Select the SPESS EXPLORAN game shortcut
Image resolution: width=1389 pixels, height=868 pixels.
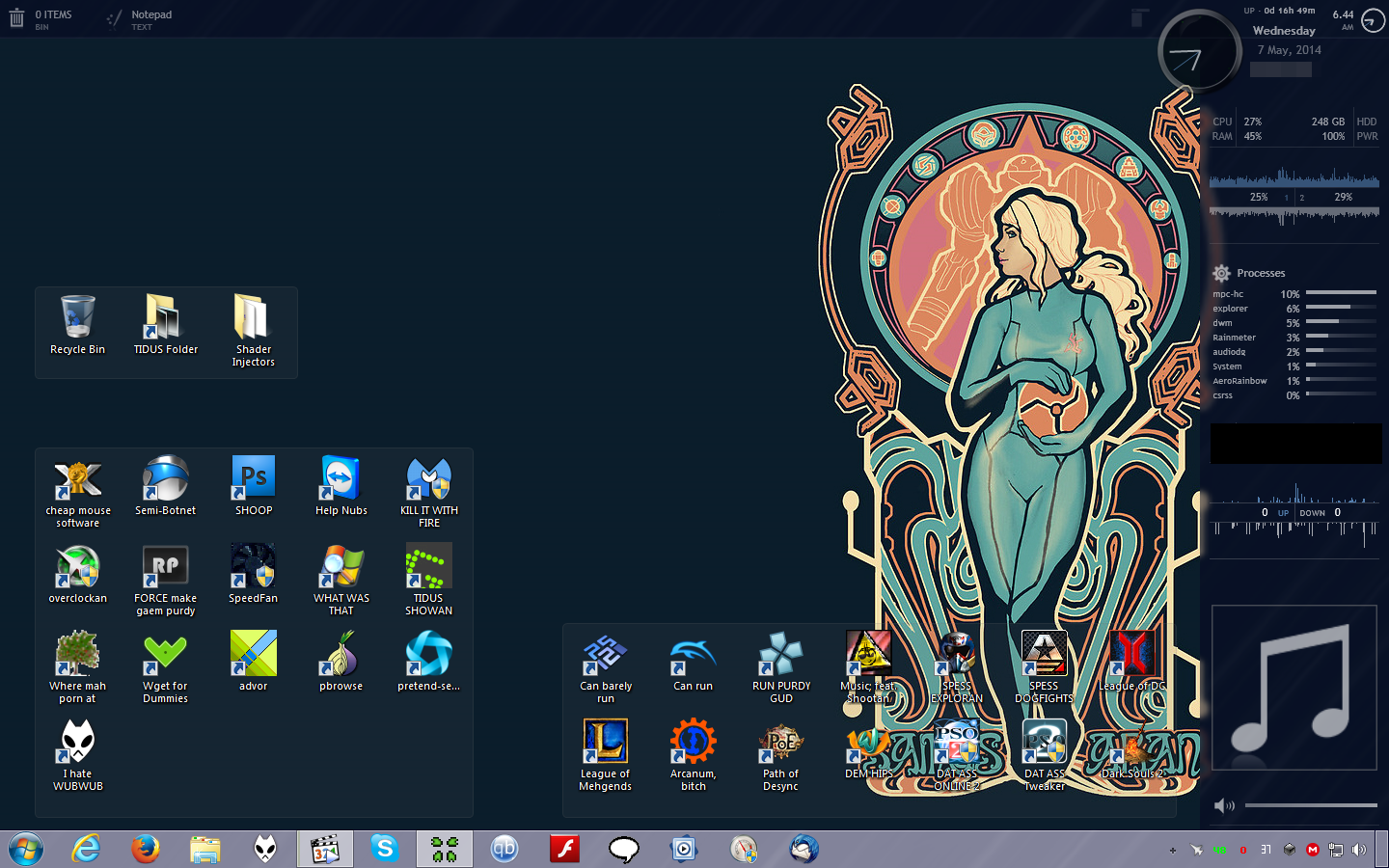(x=957, y=668)
